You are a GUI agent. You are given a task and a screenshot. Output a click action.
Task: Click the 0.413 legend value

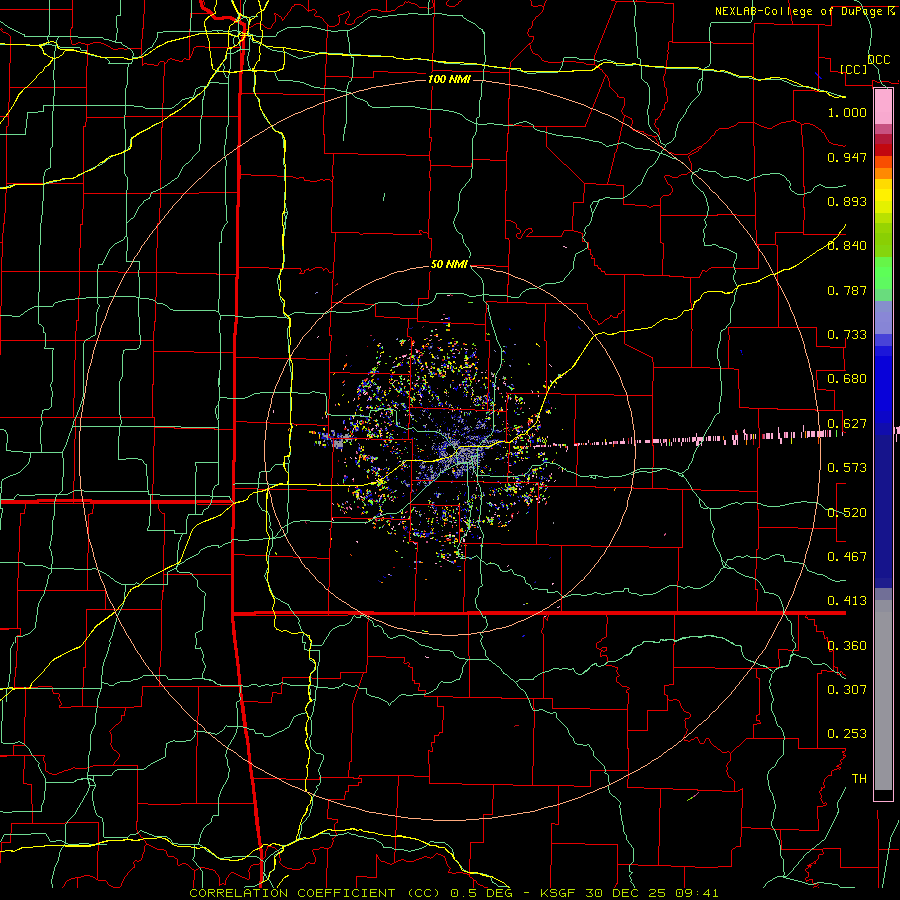pyautogui.click(x=847, y=601)
